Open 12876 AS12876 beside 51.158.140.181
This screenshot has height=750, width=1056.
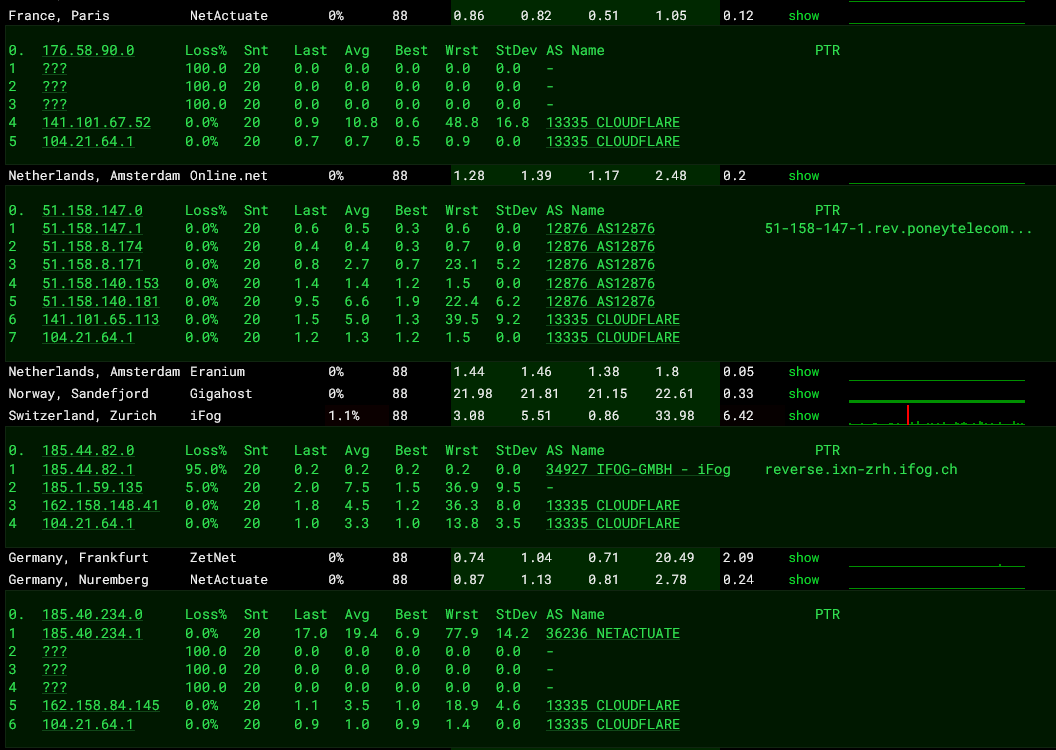coord(600,302)
